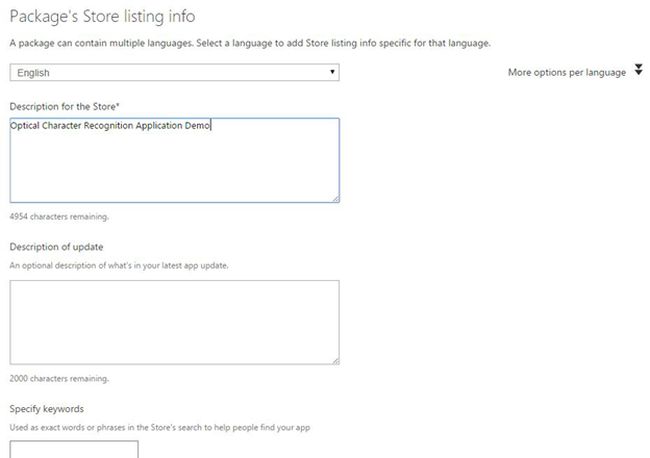650x458 pixels.
Task: Click resize grip of Store description box
Action: pos(336,199)
